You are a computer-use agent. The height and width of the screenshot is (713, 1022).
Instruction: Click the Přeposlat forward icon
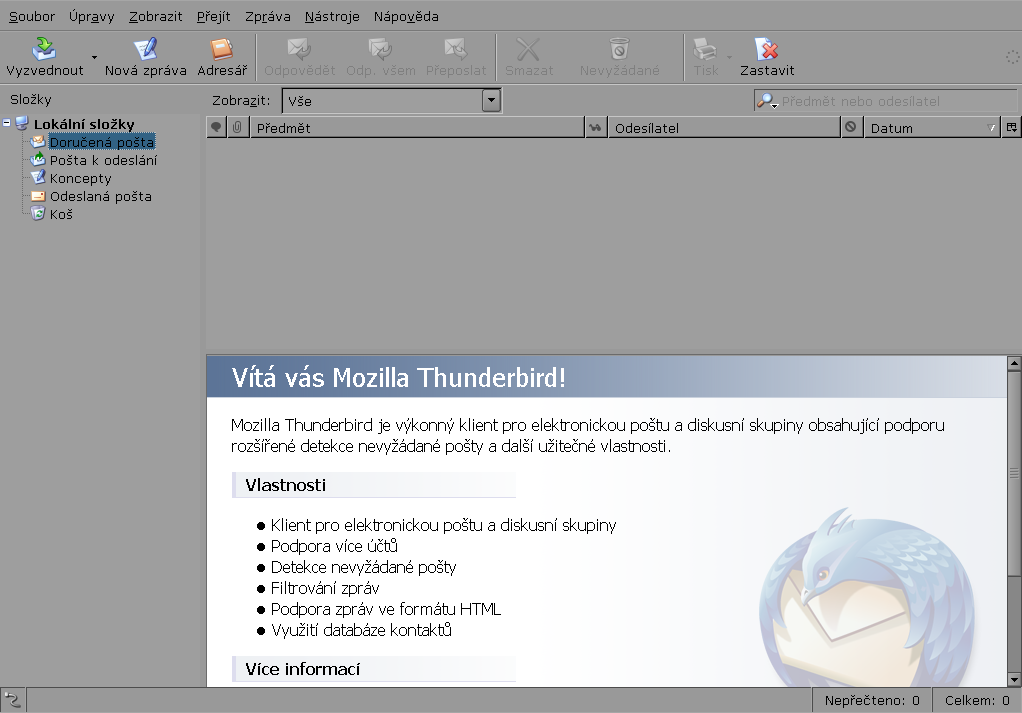[x=456, y=49]
